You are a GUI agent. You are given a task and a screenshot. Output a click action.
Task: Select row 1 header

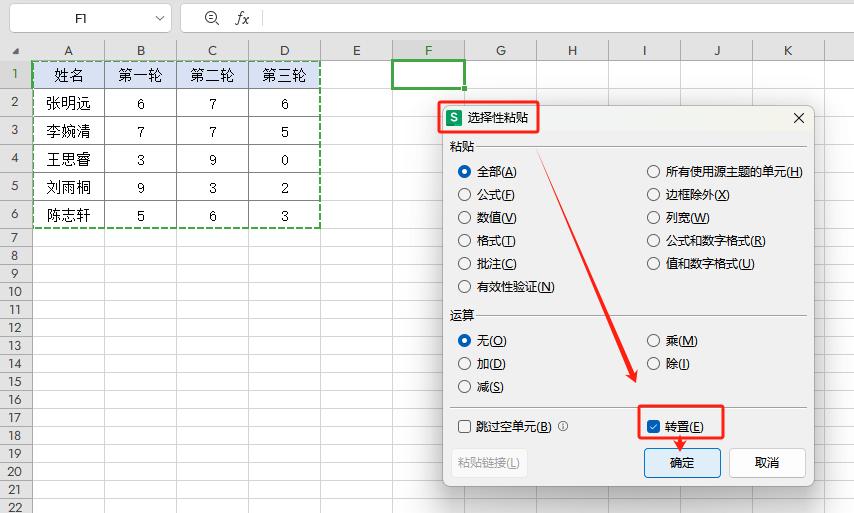(x=15, y=74)
